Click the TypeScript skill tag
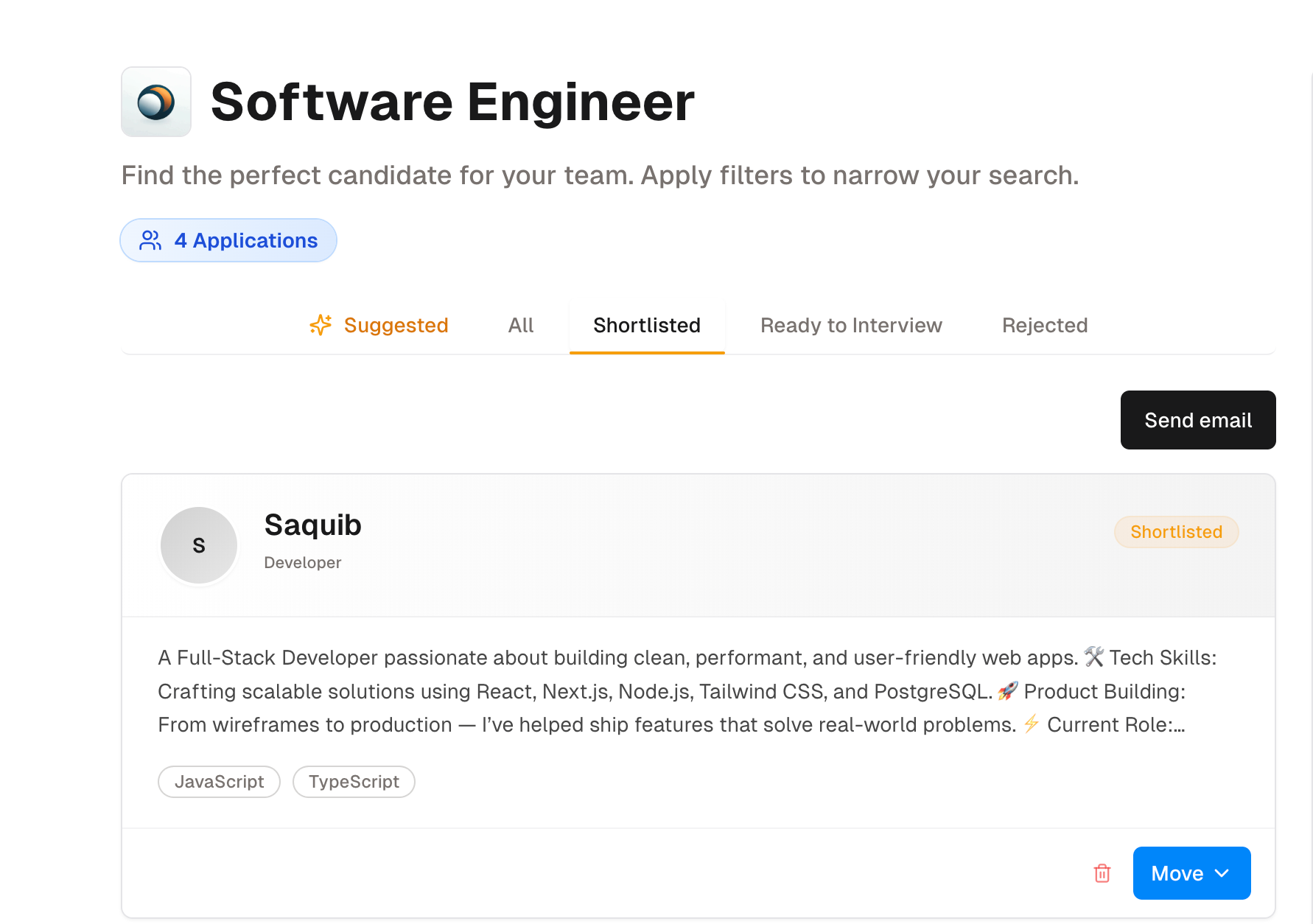 [x=354, y=782]
